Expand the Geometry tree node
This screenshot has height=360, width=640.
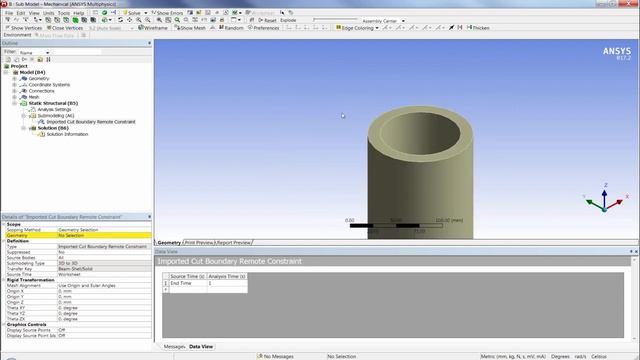pos(15,78)
